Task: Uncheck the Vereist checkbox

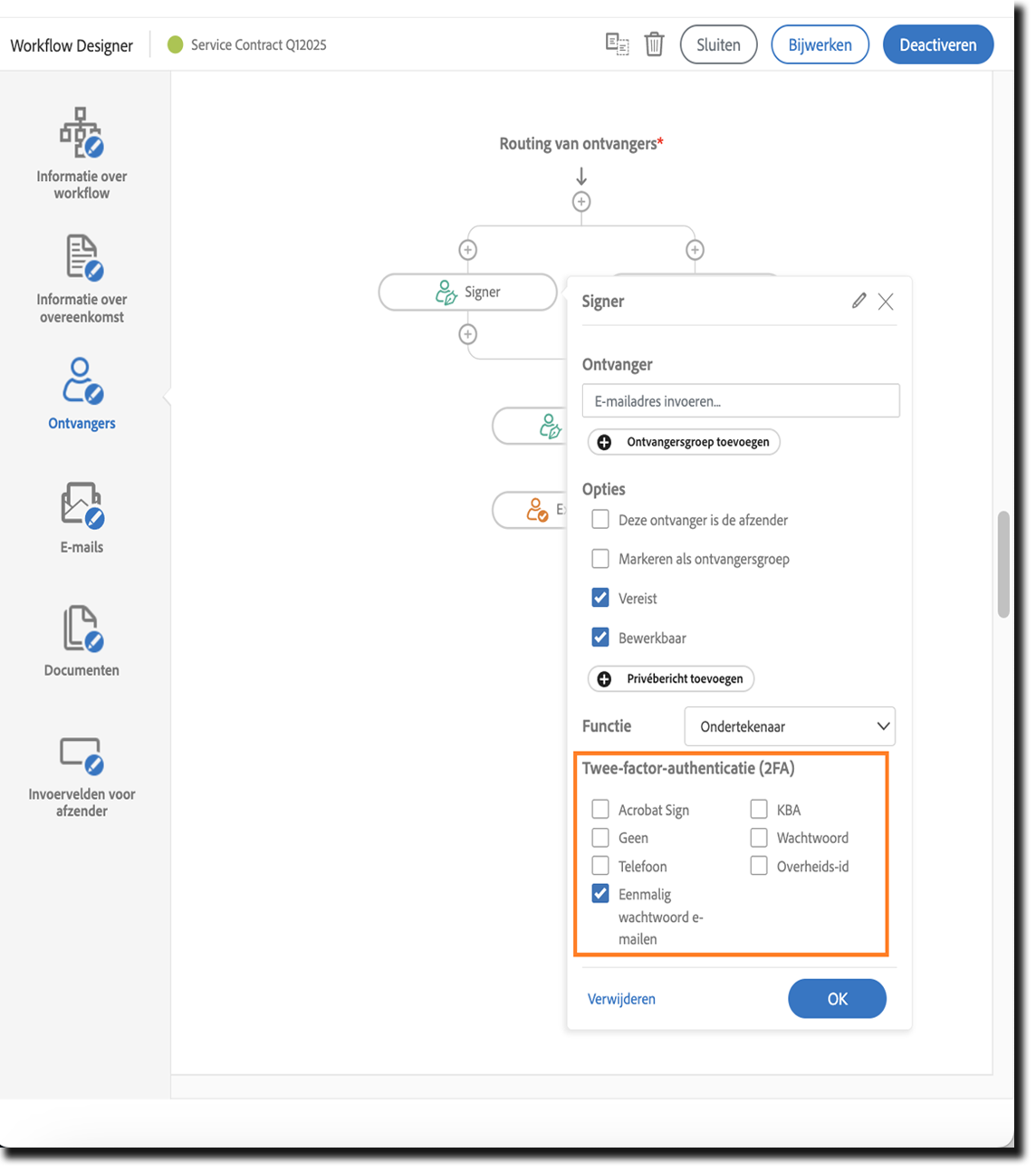Action: click(x=600, y=598)
